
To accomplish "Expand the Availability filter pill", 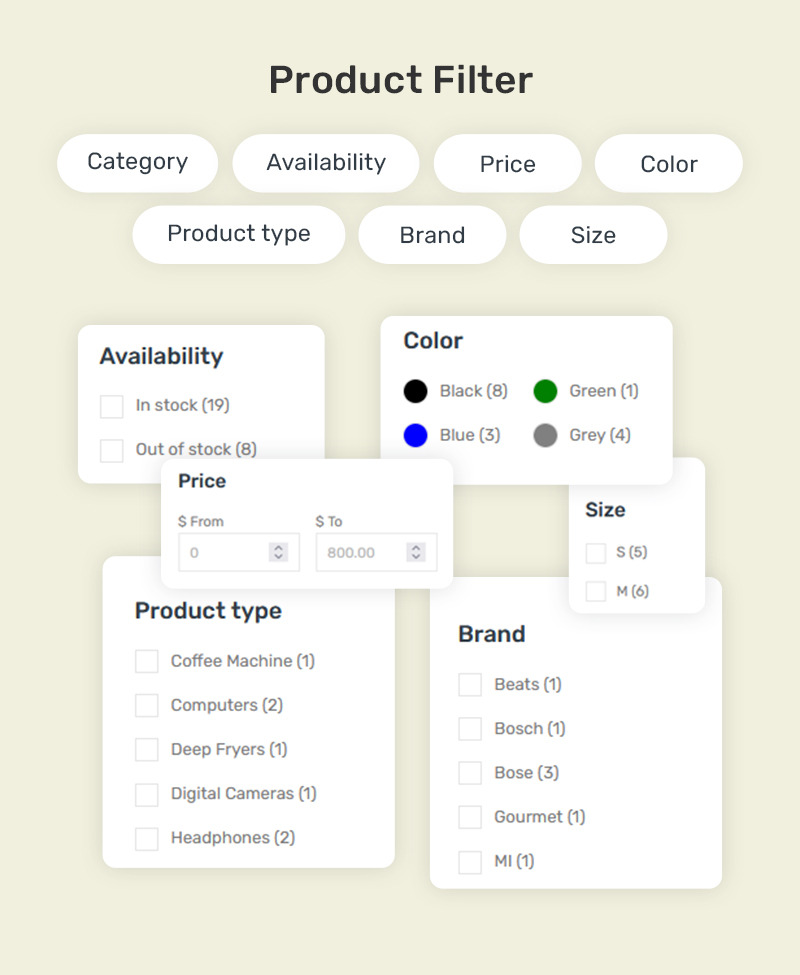I will (326, 163).
